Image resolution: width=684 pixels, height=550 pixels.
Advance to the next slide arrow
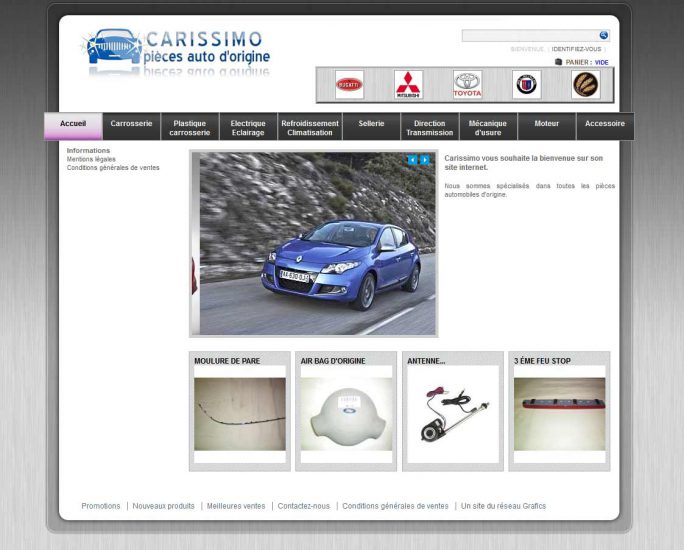tap(425, 160)
